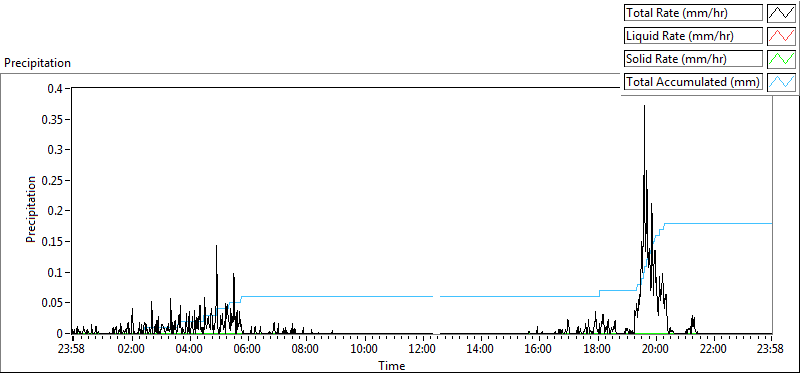Click the vertical Precipitation y-axis label
The image size is (800, 373).
point(31,210)
